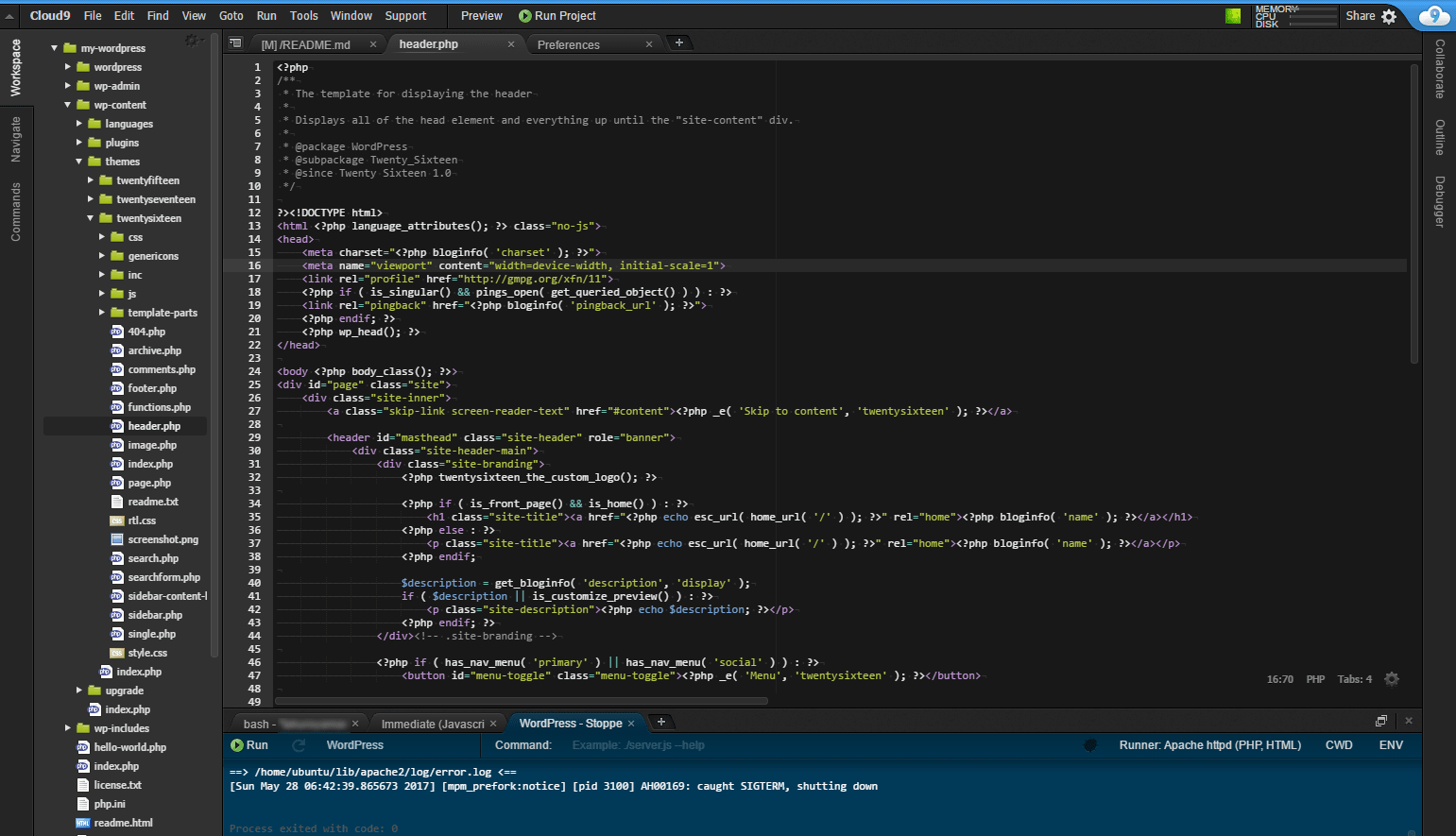The image size is (1456, 836).
Task: Open the PHP syntax mode selector
Action: 1315,679
